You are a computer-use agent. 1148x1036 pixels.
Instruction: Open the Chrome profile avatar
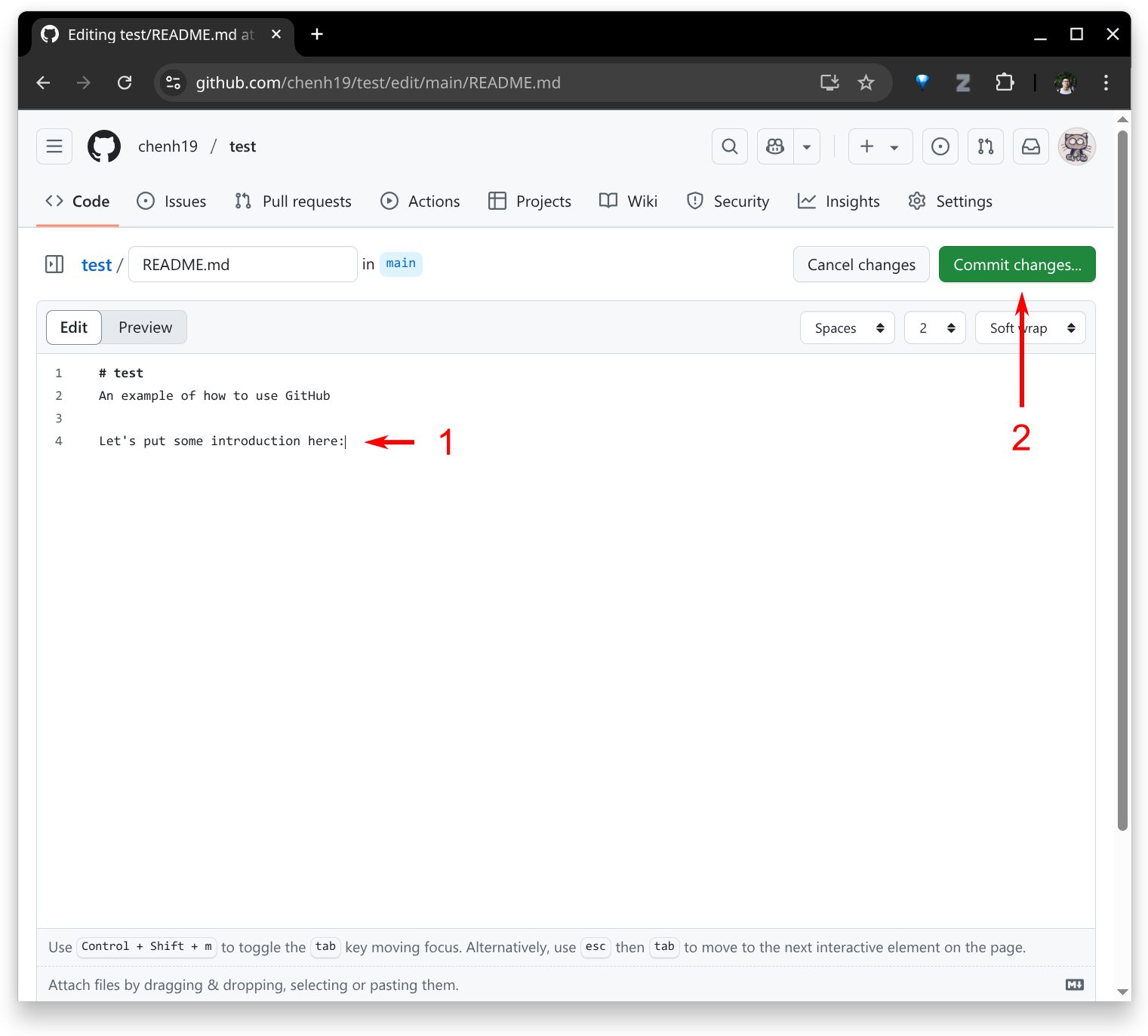(1066, 82)
